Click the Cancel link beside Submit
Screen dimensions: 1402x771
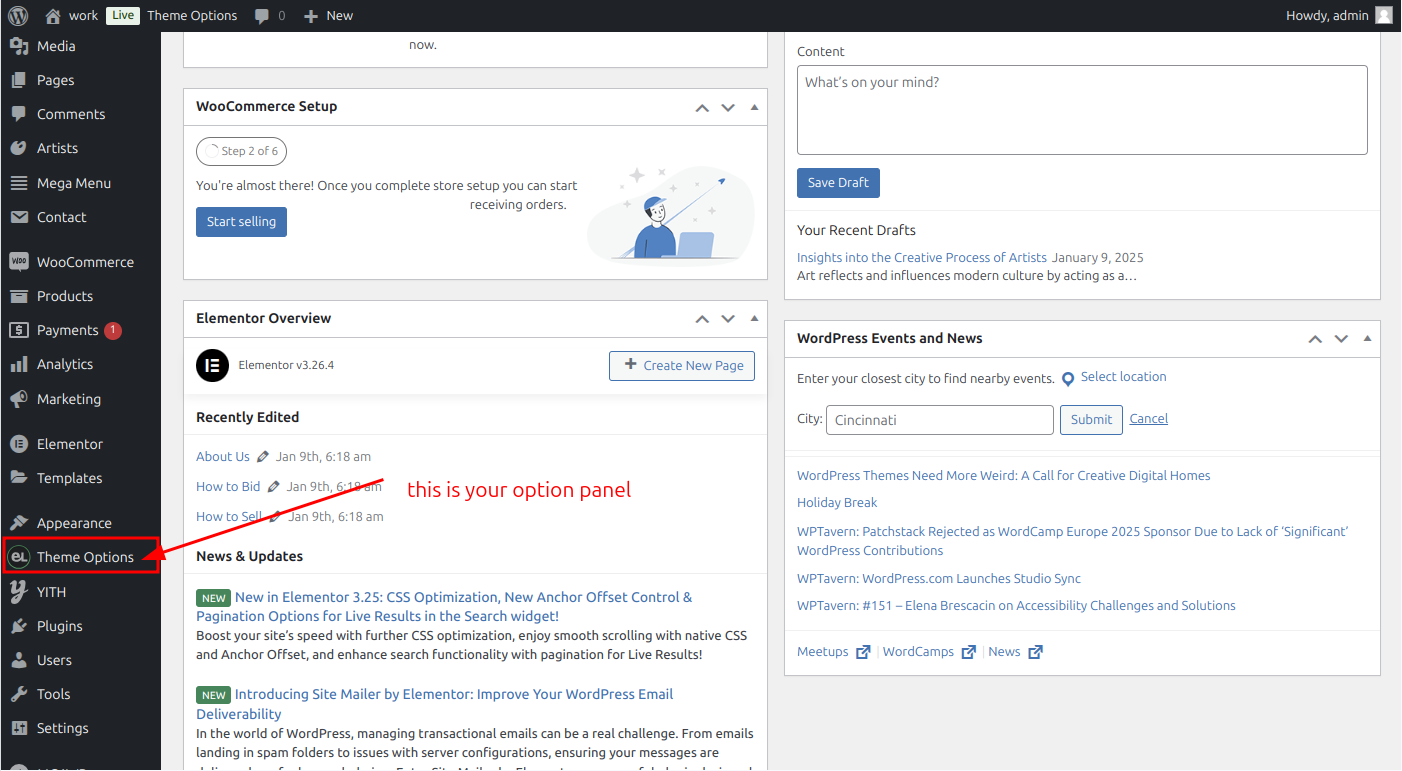1148,419
